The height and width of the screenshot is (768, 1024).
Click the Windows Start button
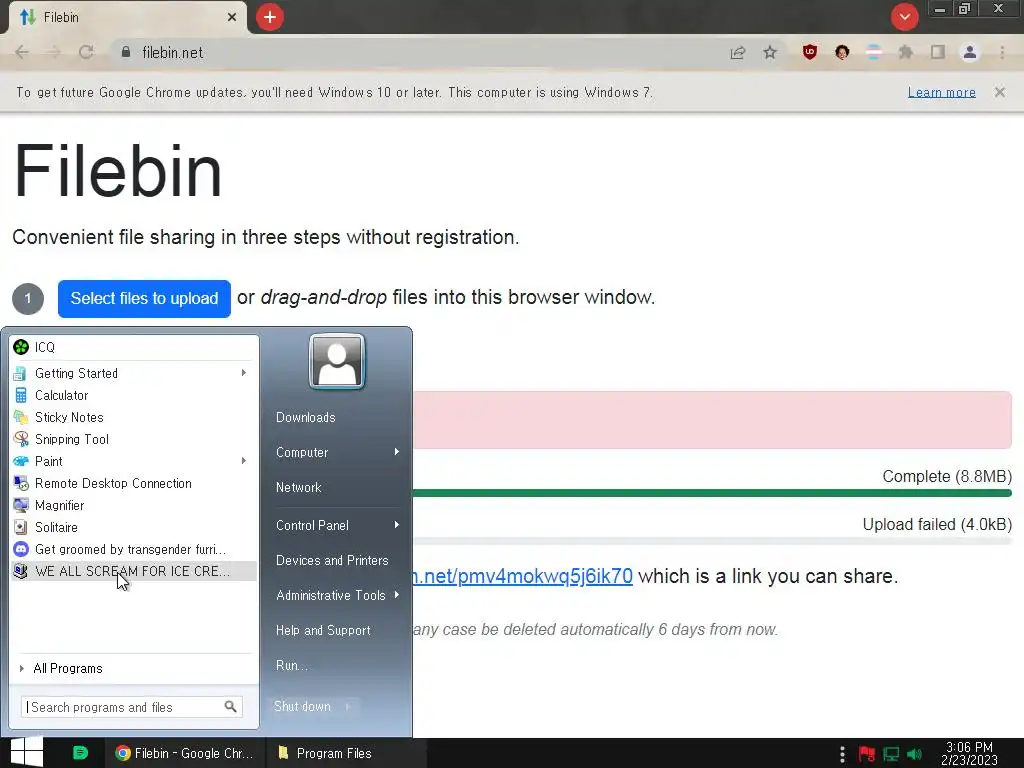coord(27,752)
